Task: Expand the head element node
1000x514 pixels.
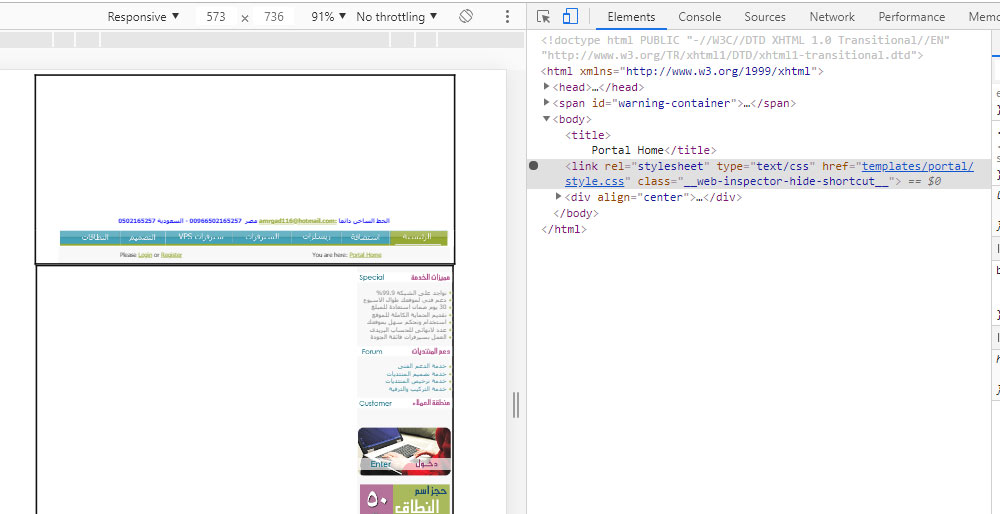Action: coord(547,87)
